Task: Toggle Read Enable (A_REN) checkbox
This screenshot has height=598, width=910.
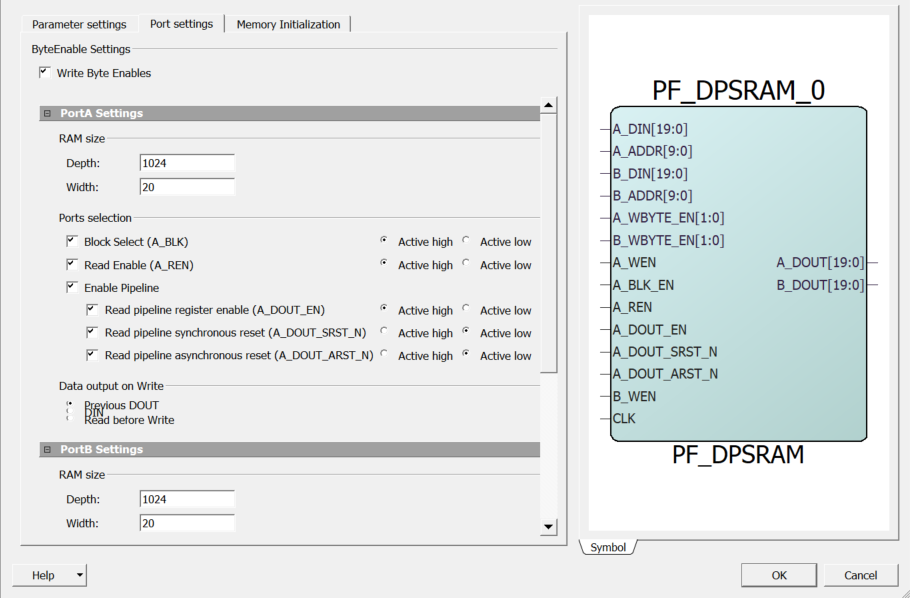Action: (72, 265)
